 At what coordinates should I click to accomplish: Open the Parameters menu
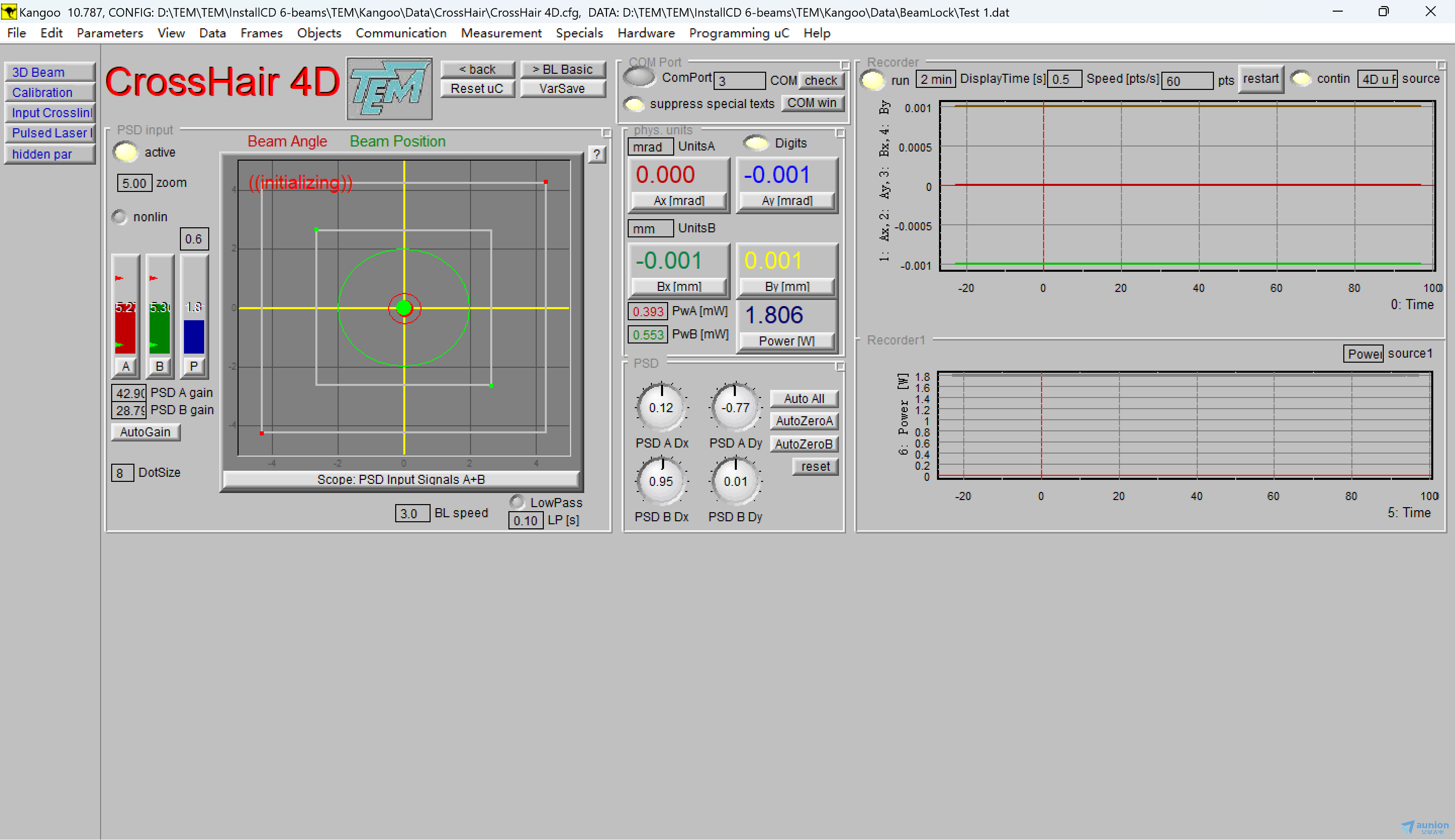[x=110, y=33]
